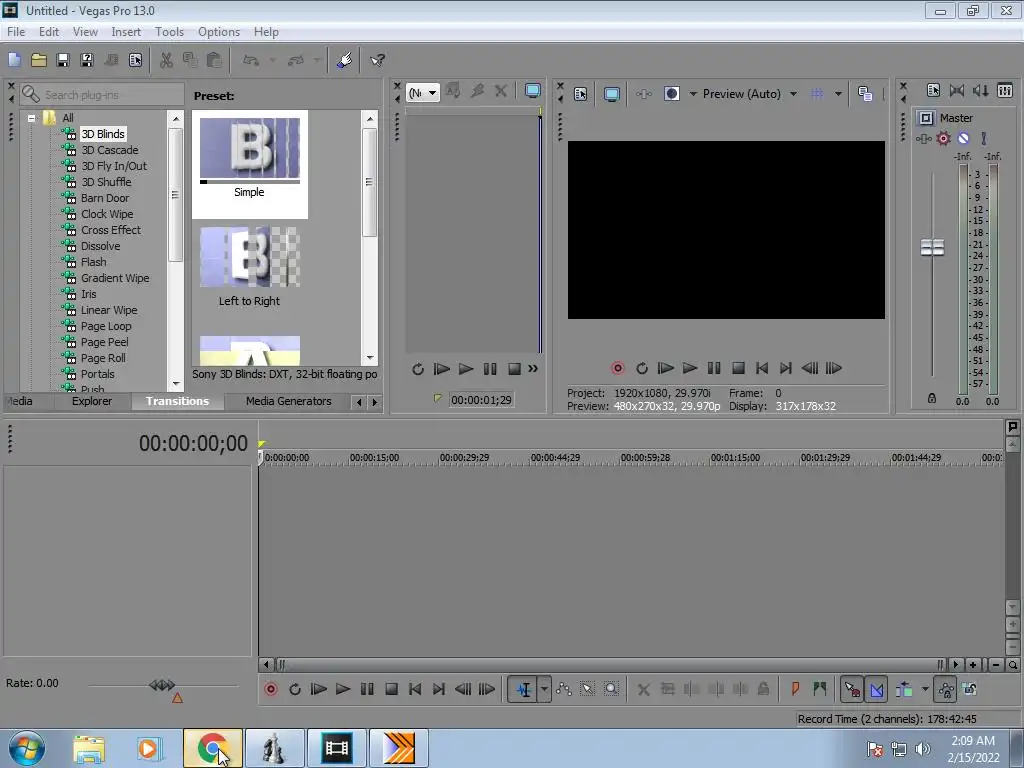Viewport: 1024px width, 768px height.
Task: Save project using the floppy disk icon
Action: [63, 60]
